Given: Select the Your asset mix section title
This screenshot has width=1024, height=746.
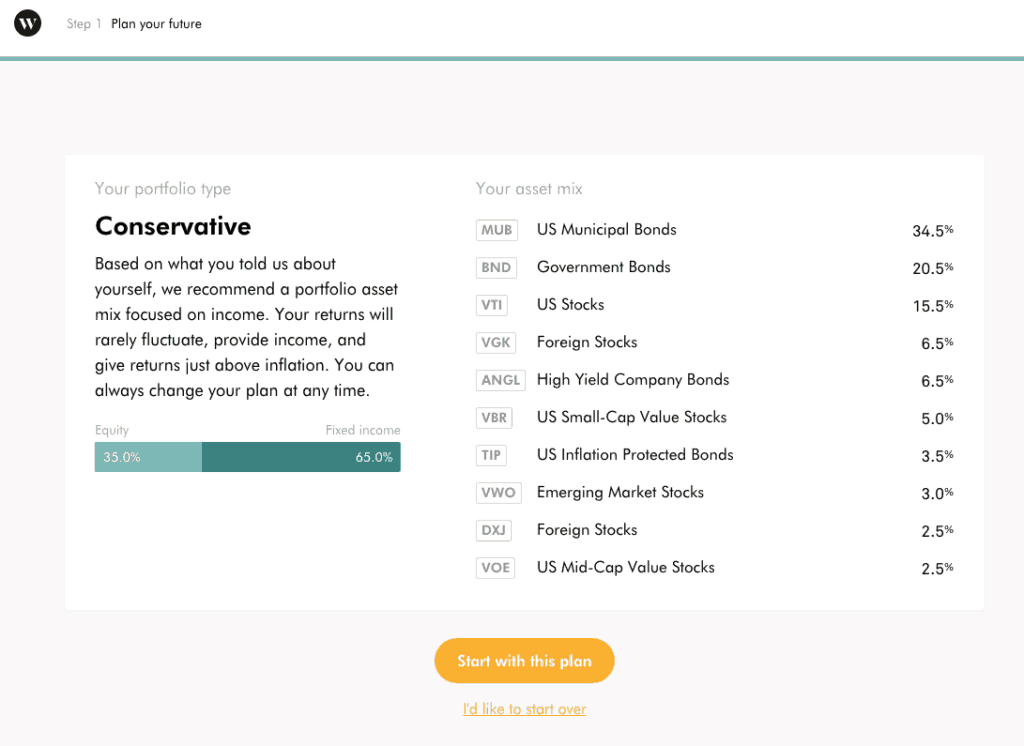Looking at the screenshot, I should 529,188.
